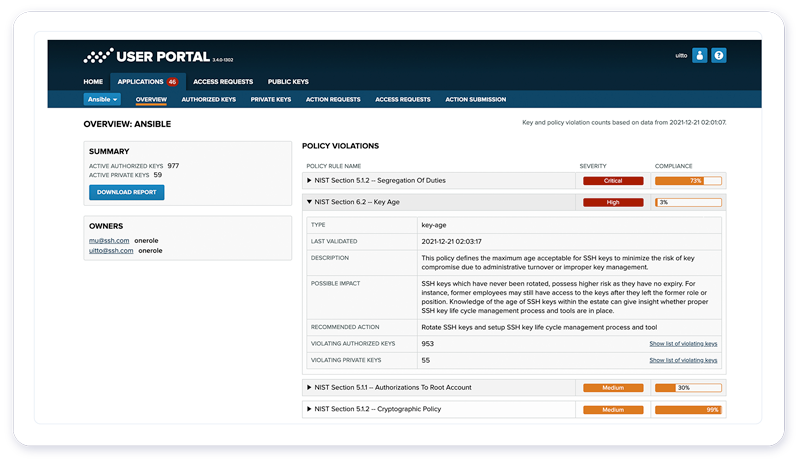Open the Access Requests main tab
Screen dimensions: 800x463
(x=223, y=82)
